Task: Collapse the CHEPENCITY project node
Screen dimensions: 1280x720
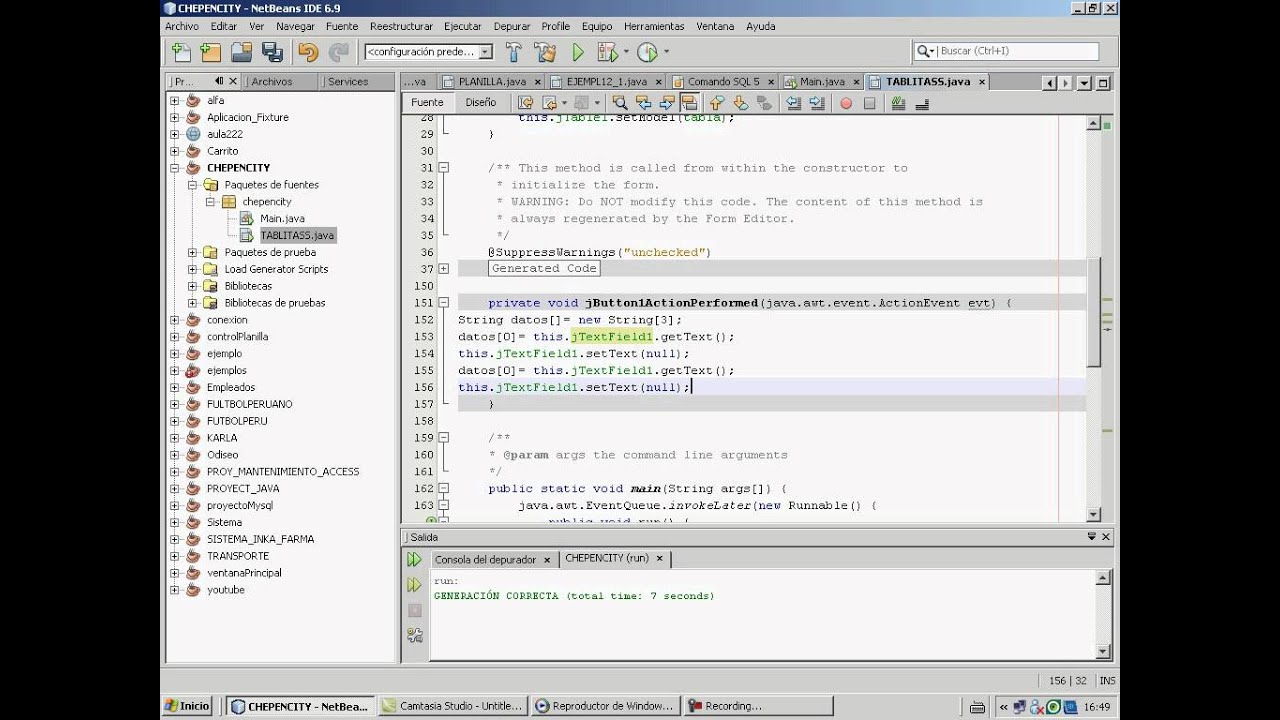Action: [x=174, y=168]
